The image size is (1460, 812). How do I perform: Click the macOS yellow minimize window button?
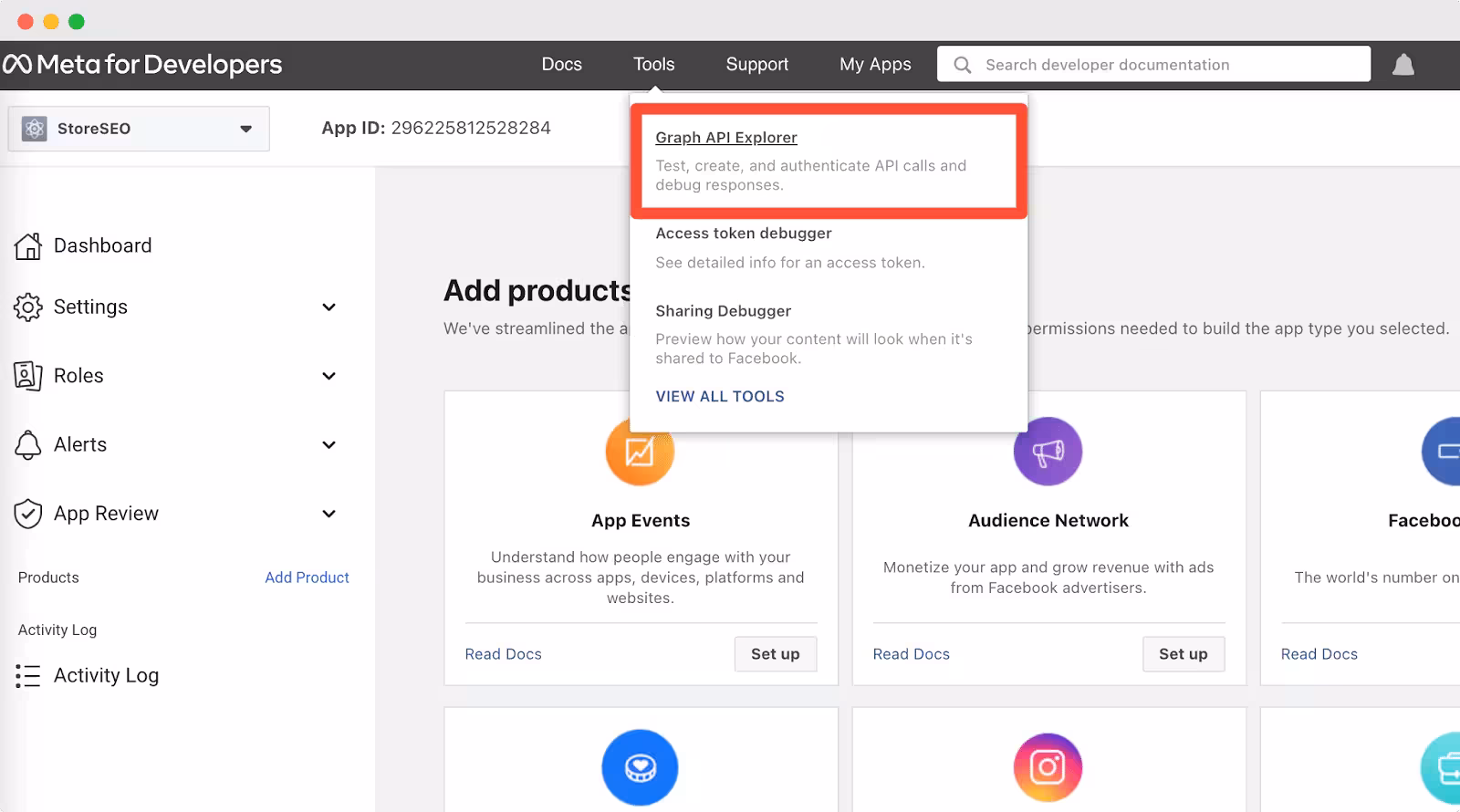point(51,21)
